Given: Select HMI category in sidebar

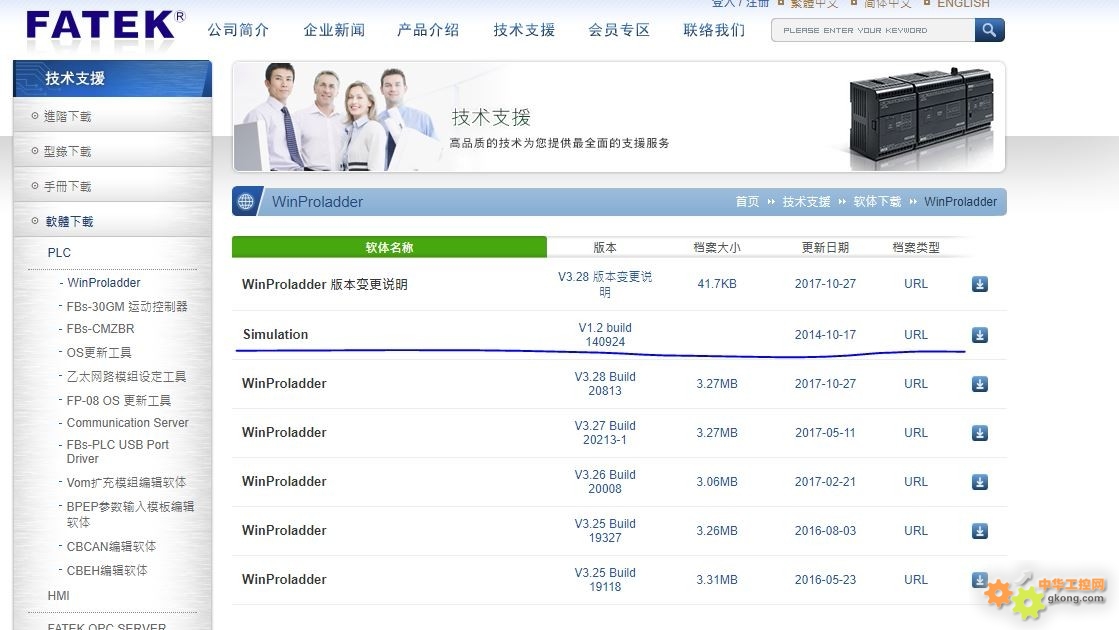Looking at the screenshot, I should (x=59, y=596).
